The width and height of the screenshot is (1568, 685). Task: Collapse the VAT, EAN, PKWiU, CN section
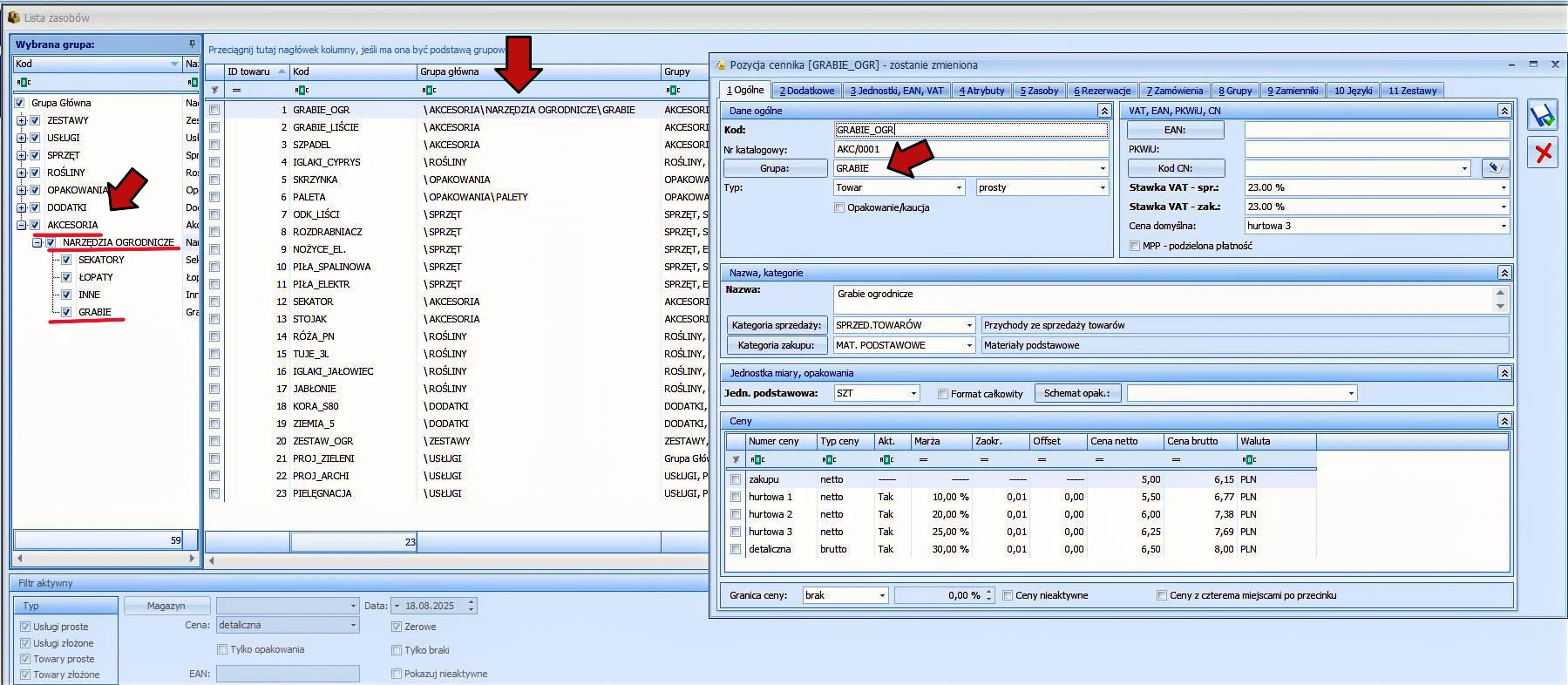[1504, 111]
